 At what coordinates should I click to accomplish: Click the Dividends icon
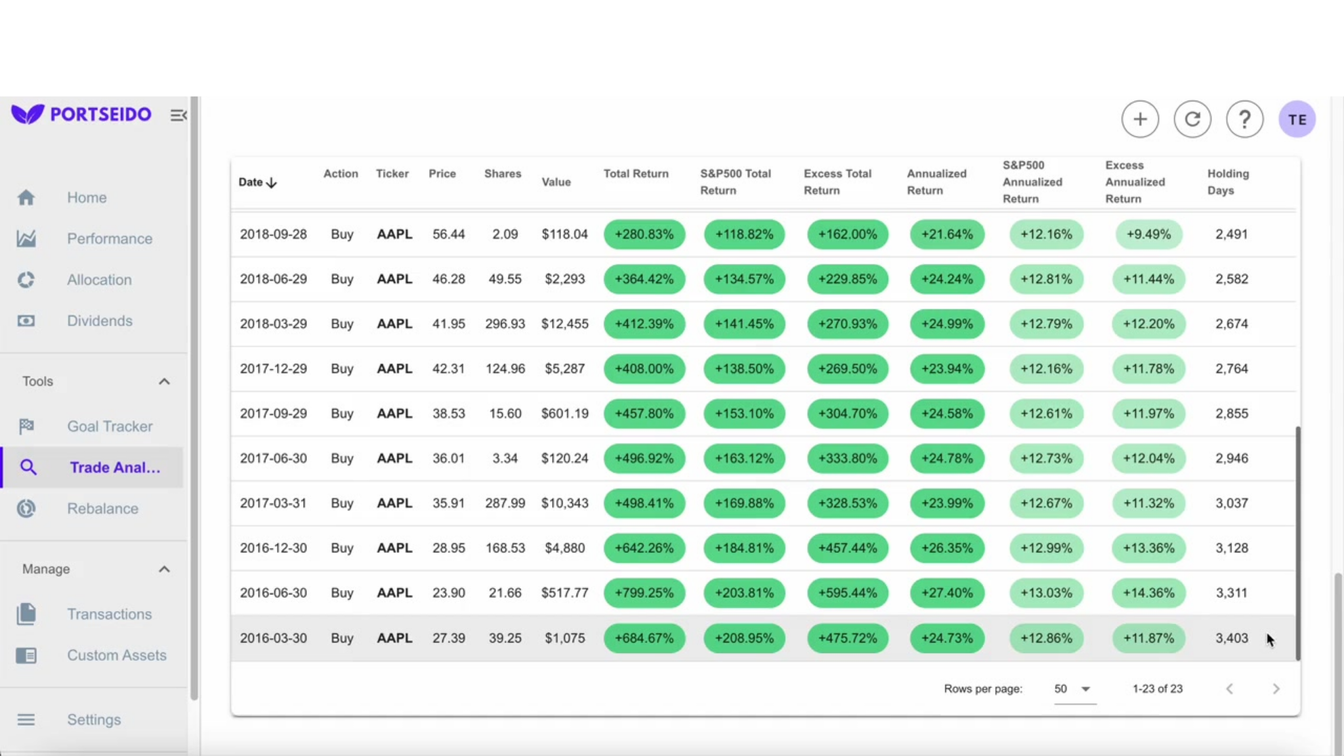pyautogui.click(x=26, y=320)
